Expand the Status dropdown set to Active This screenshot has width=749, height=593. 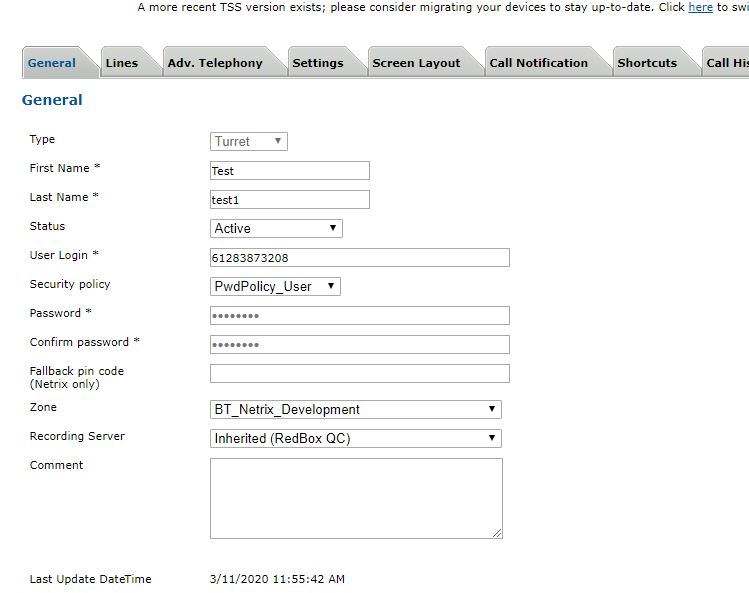click(x=276, y=228)
